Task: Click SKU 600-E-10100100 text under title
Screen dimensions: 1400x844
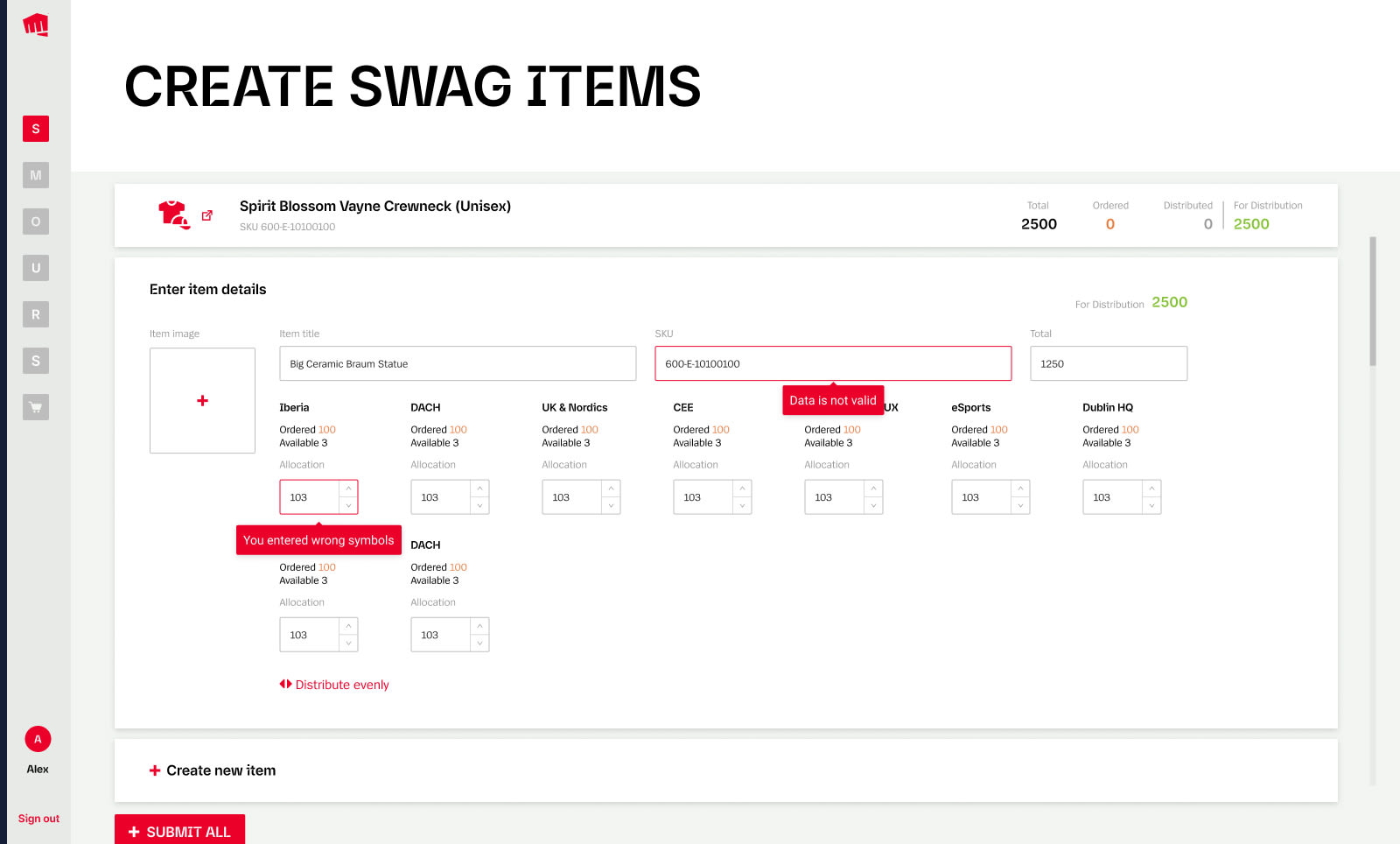Action: click(287, 227)
